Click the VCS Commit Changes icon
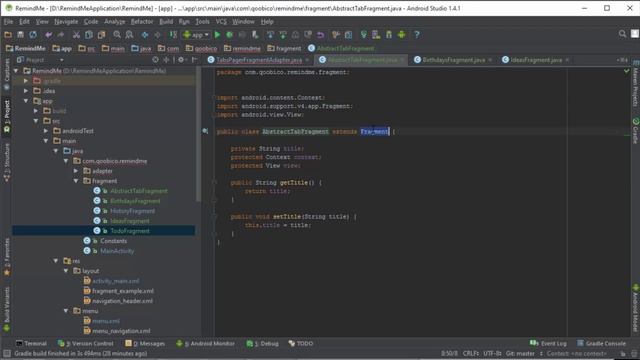 (x=283, y=35)
